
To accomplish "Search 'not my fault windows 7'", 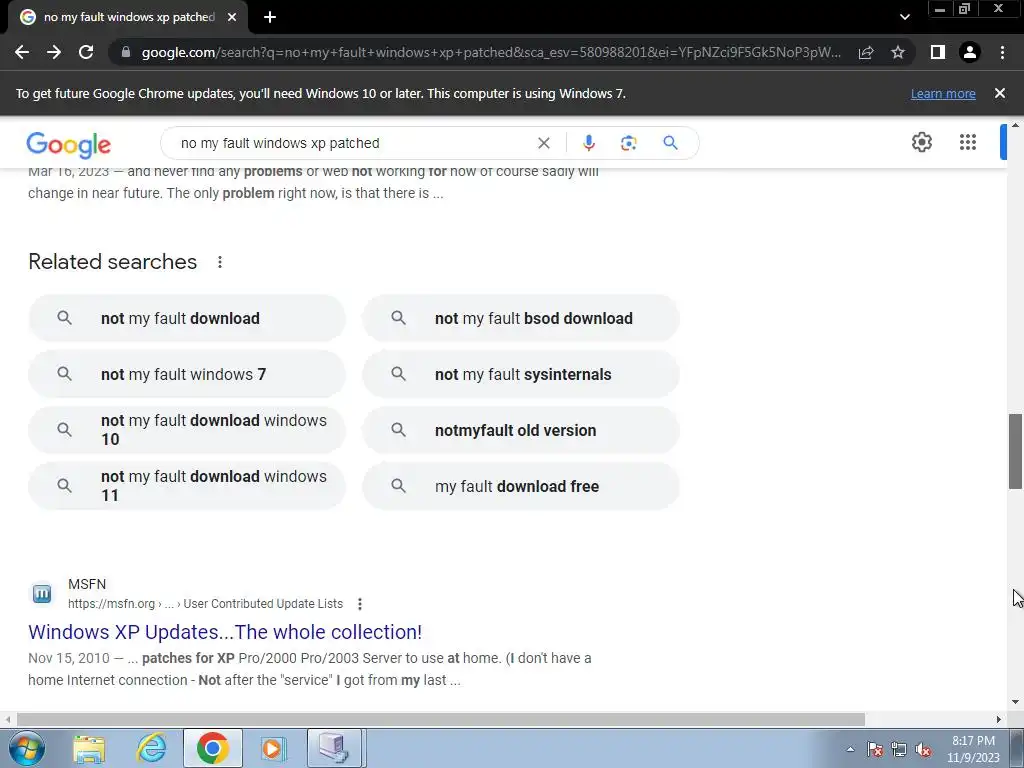I will tap(187, 374).
